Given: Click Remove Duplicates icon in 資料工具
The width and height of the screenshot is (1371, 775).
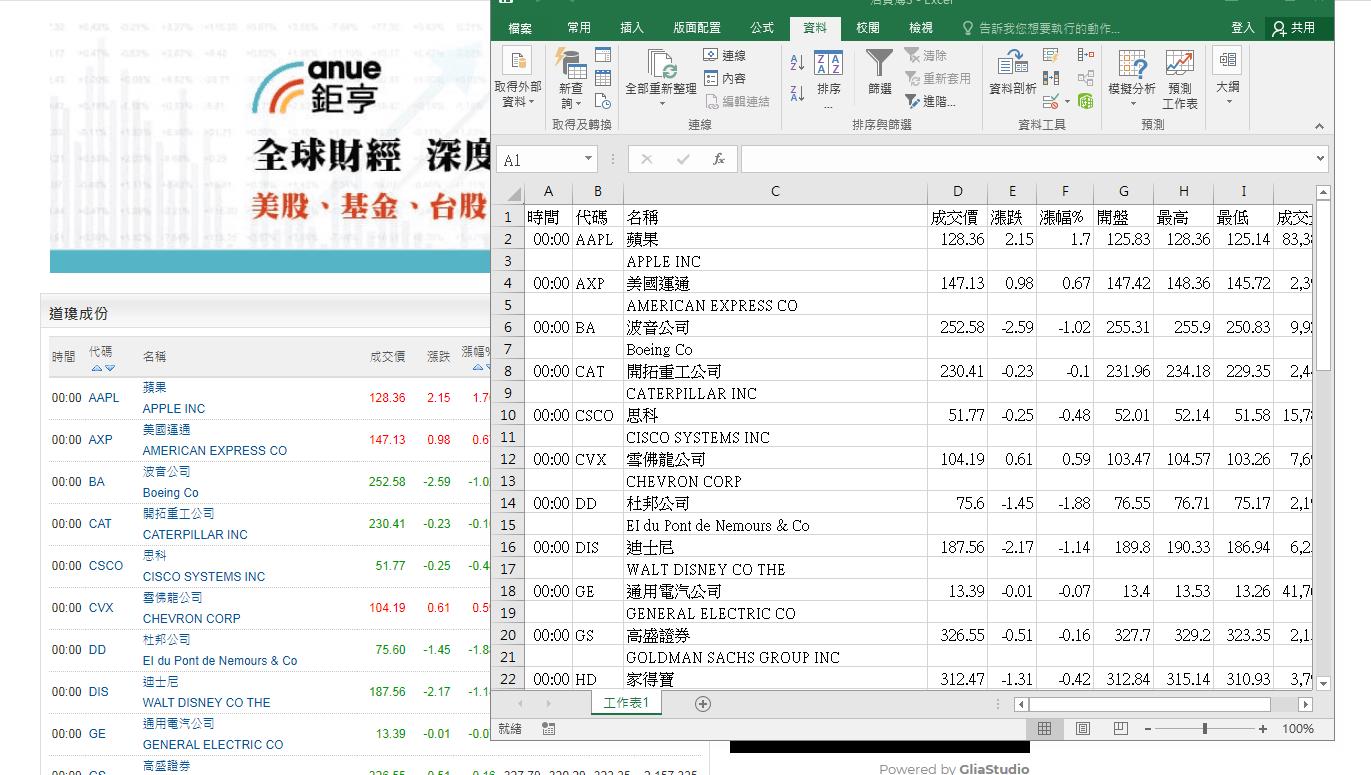Looking at the screenshot, I should 1051,78.
